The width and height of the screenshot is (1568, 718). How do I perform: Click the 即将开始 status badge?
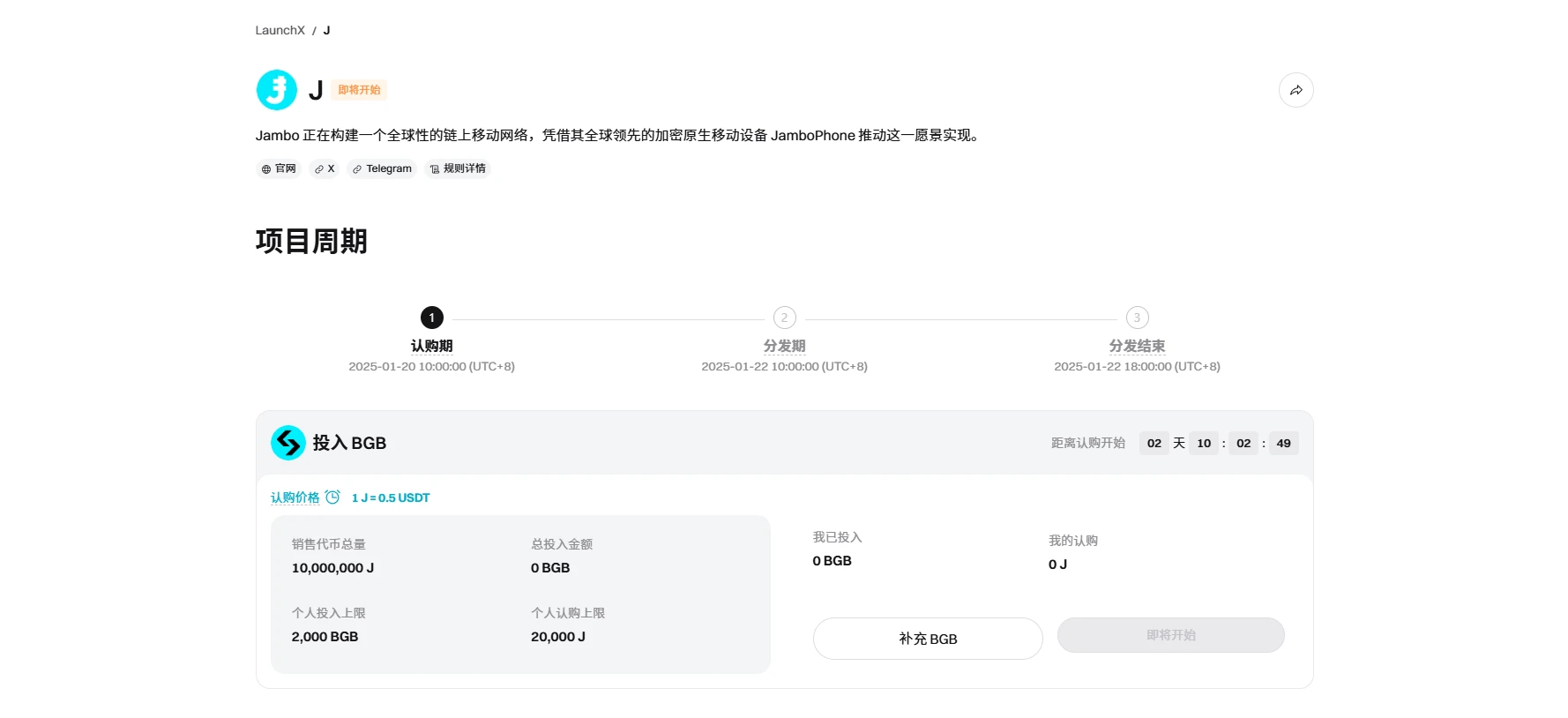tap(360, 90)
